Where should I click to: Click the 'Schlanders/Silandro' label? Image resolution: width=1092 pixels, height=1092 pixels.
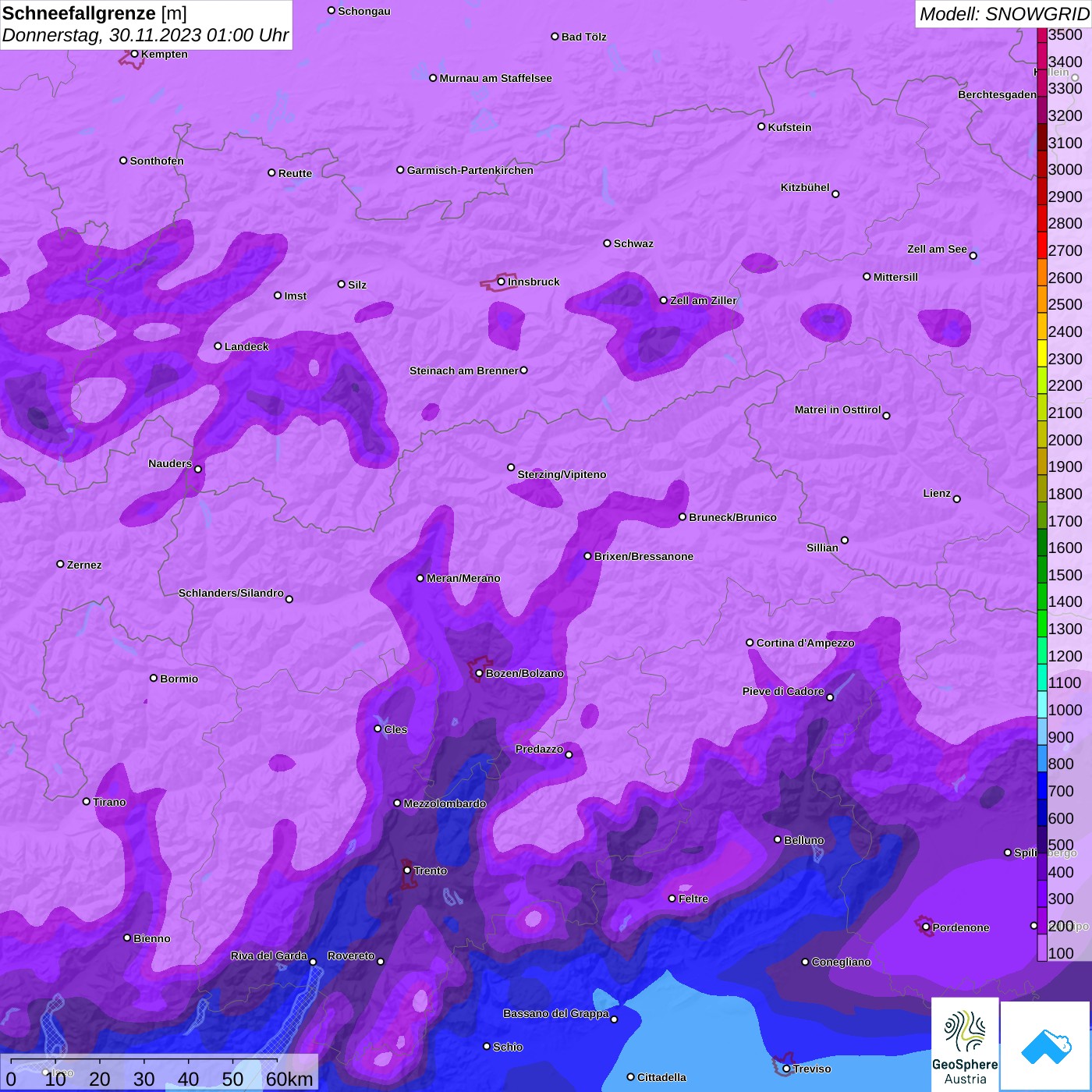tap(232, 594)
